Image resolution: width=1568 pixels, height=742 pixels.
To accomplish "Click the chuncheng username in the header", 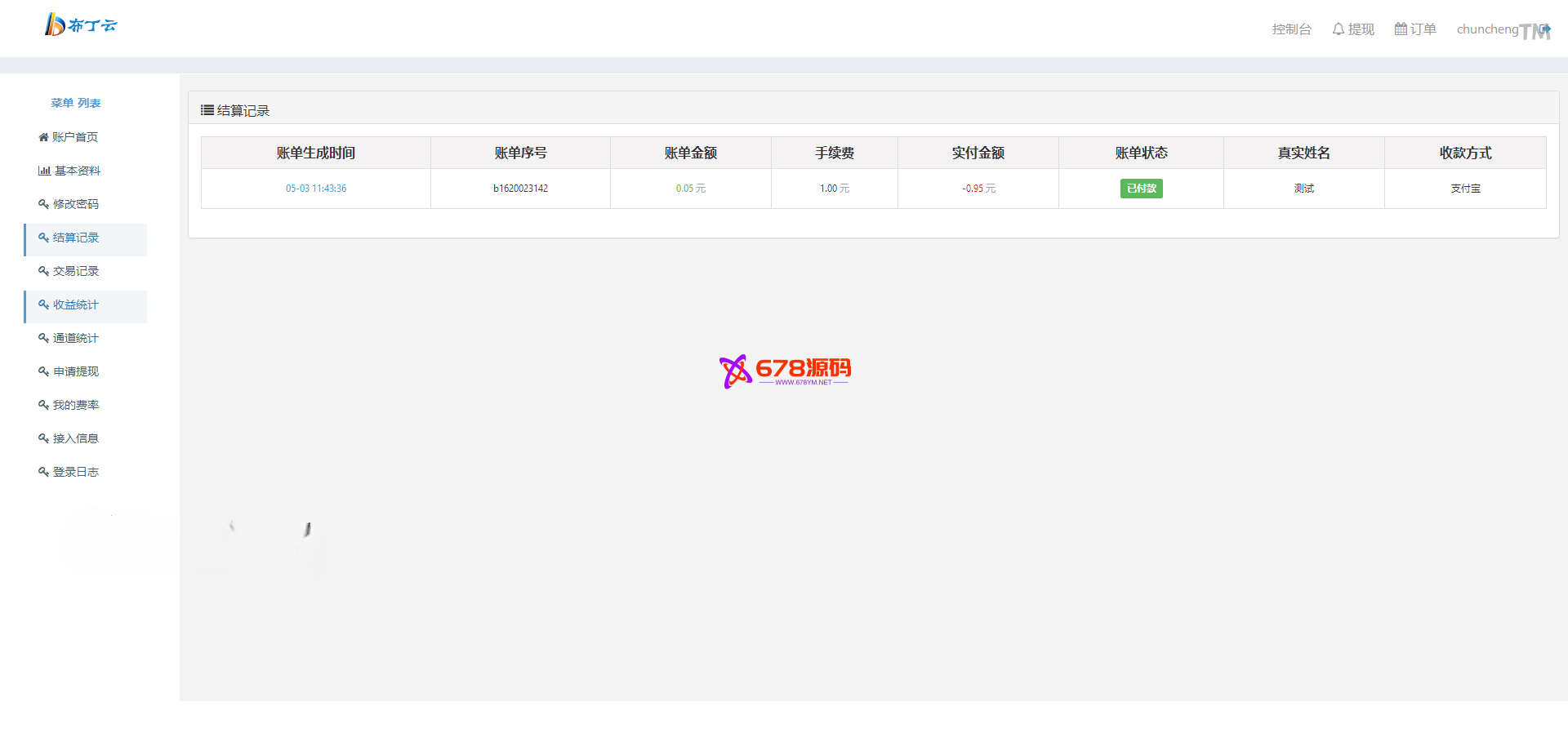I will point(1487,29).
